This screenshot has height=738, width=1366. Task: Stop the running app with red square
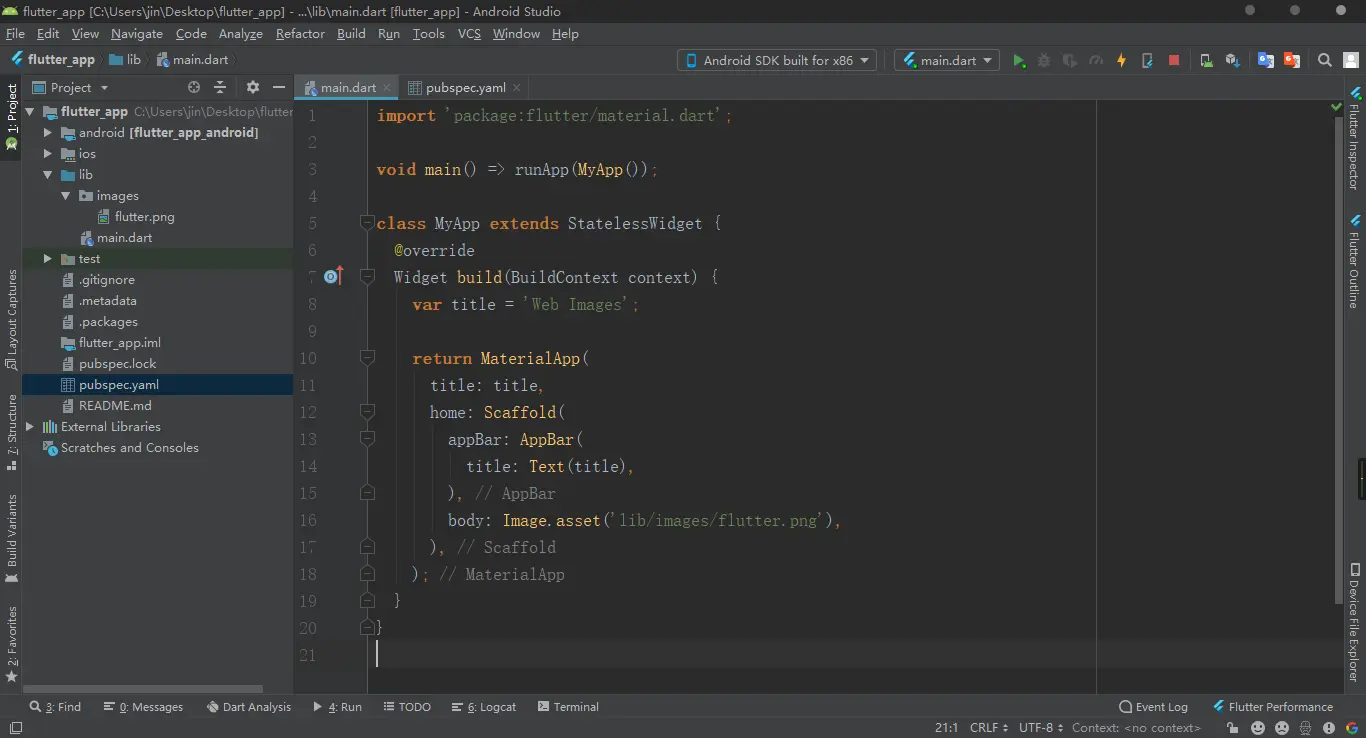point(1174,60)
